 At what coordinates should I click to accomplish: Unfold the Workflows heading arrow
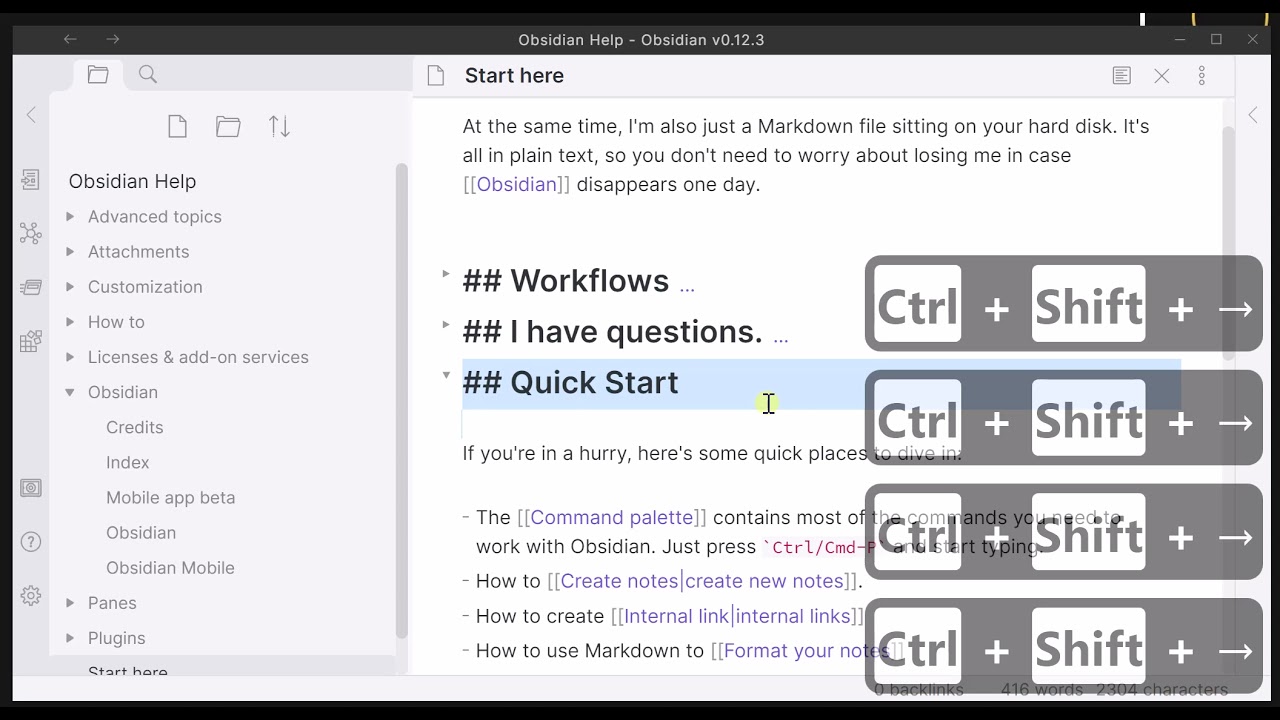pyautogui.click(x=446, y=273)
